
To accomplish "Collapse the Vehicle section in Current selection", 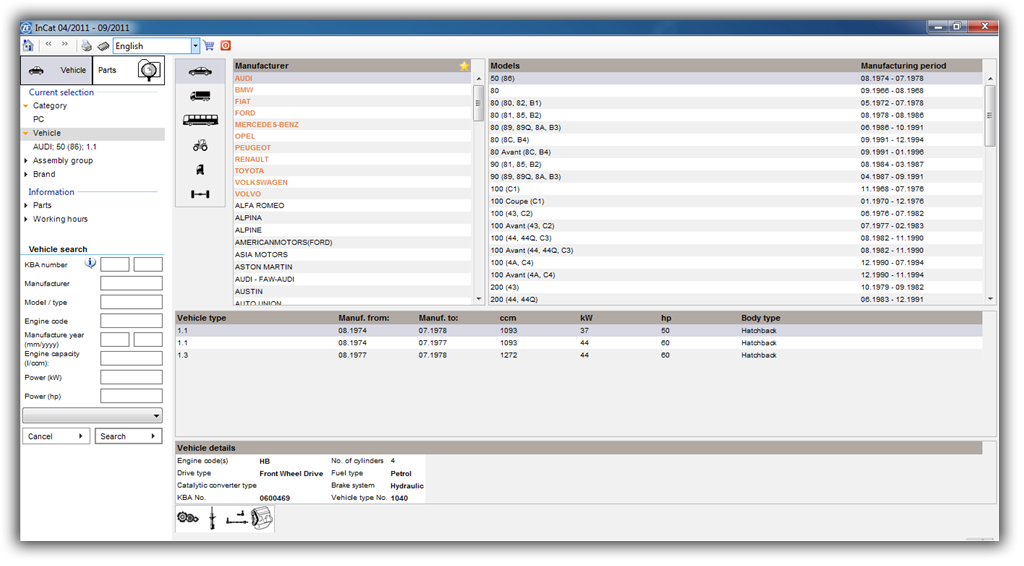I will 25,133.
